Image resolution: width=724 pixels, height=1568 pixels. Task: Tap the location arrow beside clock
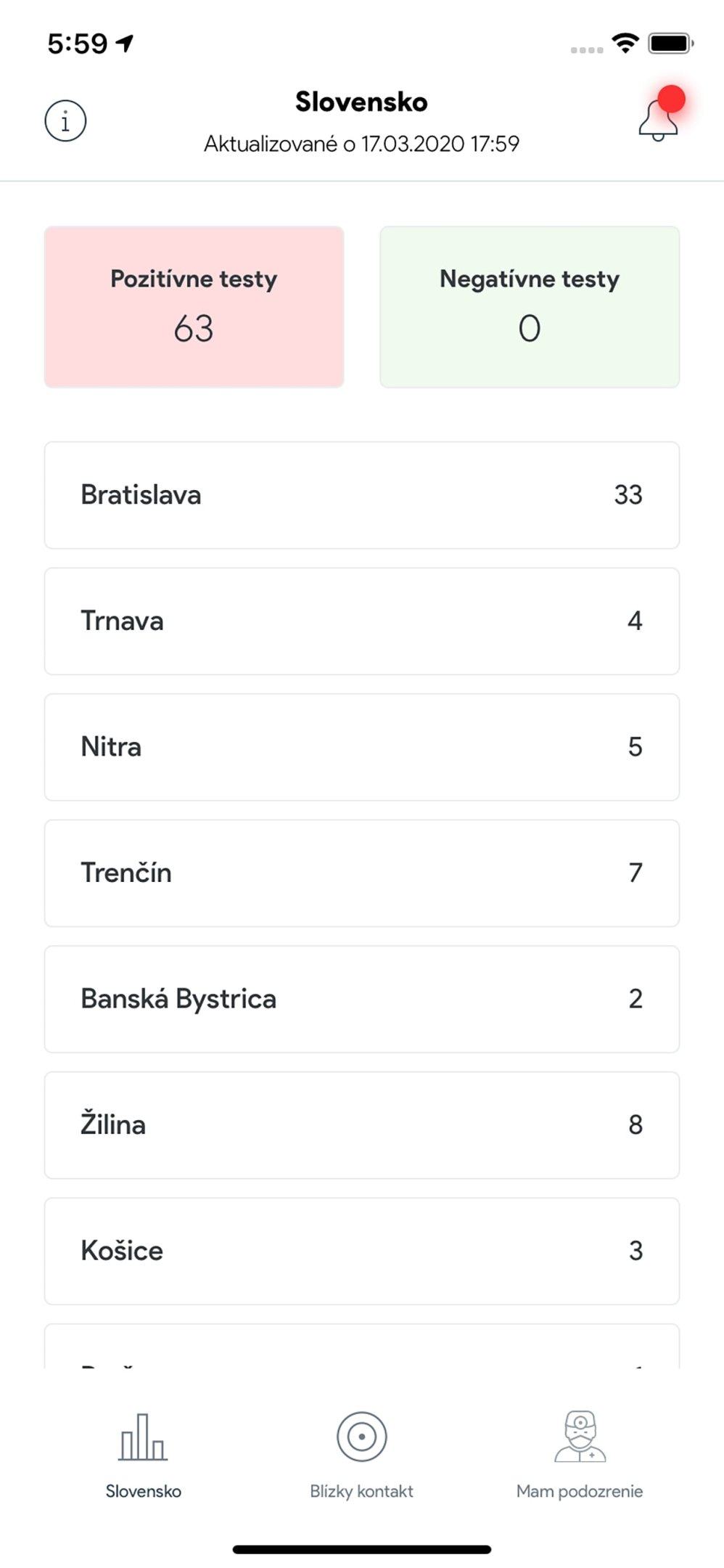pyautogui.click(x=126, y=44)
